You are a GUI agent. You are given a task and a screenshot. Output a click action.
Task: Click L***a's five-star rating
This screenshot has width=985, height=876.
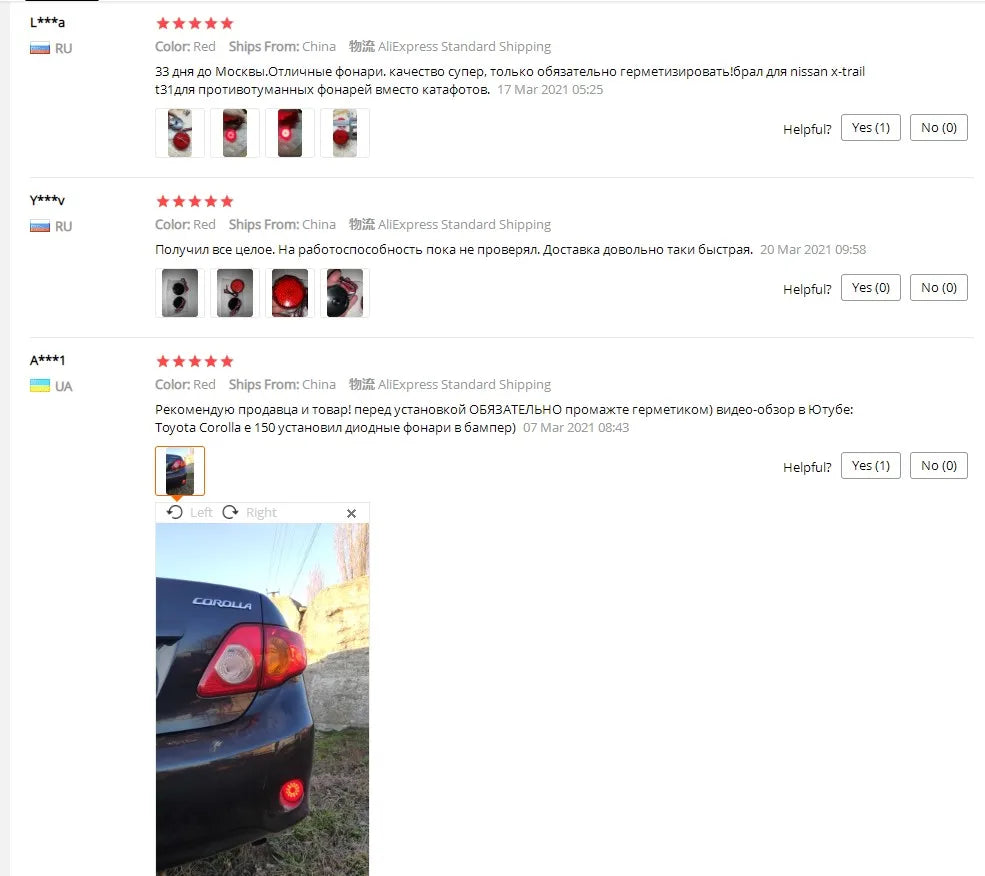(195, 23)
